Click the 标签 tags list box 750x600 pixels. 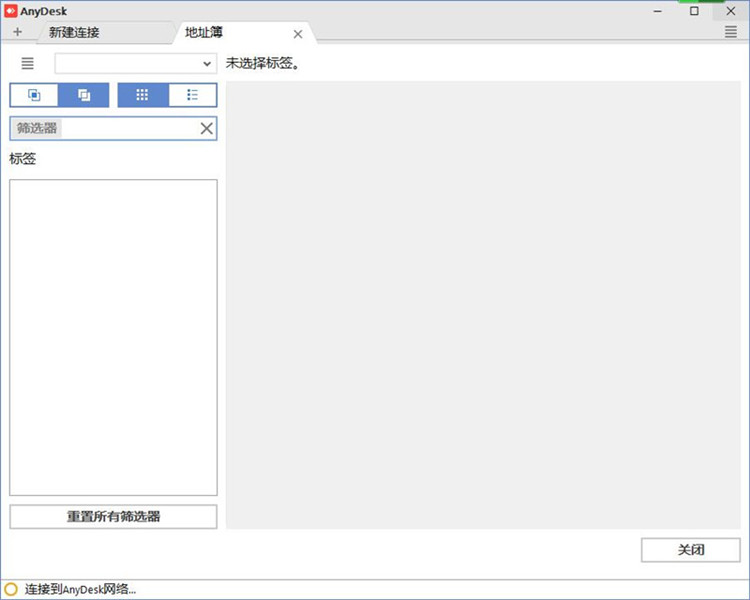click(x=113, y=337)
